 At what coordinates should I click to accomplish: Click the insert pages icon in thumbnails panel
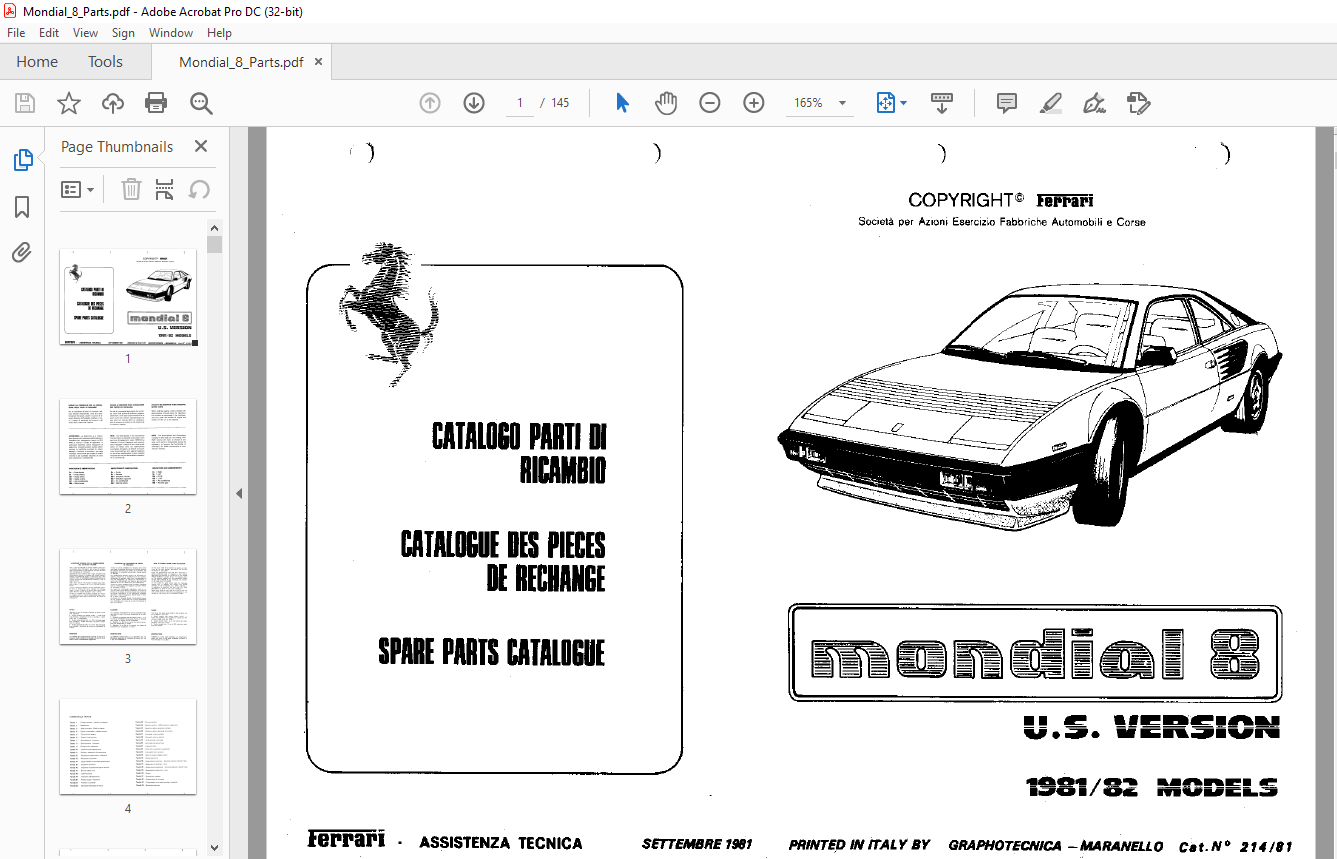pos(165,189)
